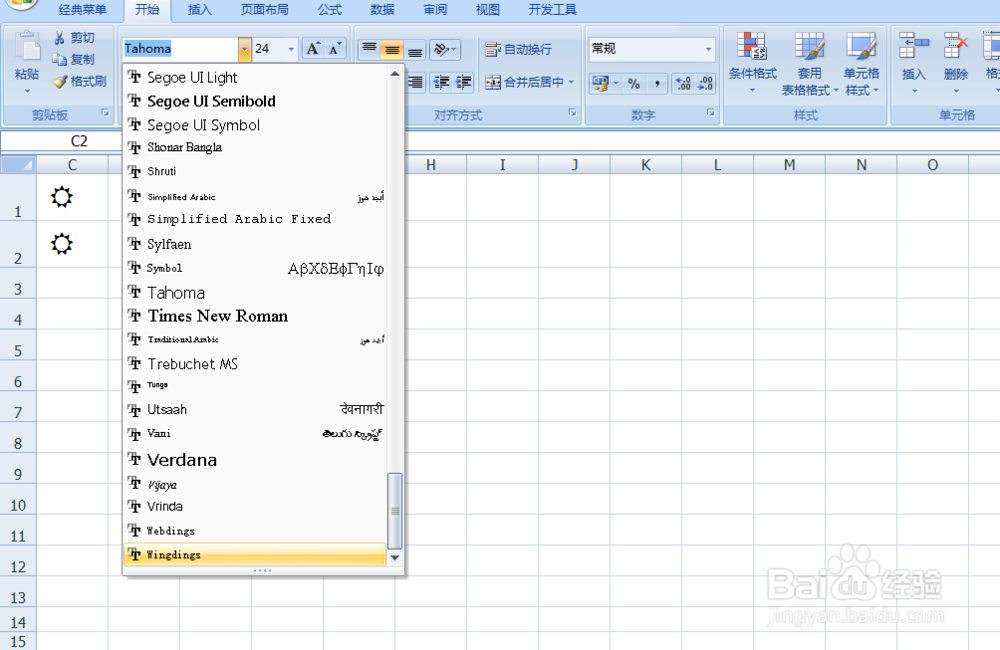Open Cell Styles (单元格样式)
This screenshot has width=1000, height=650.
point(862,64)
